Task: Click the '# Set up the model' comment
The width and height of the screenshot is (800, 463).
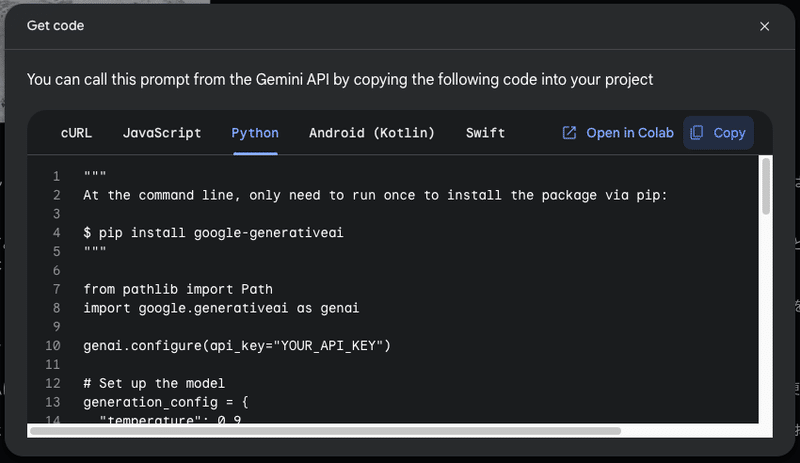Action: [154, 383]
